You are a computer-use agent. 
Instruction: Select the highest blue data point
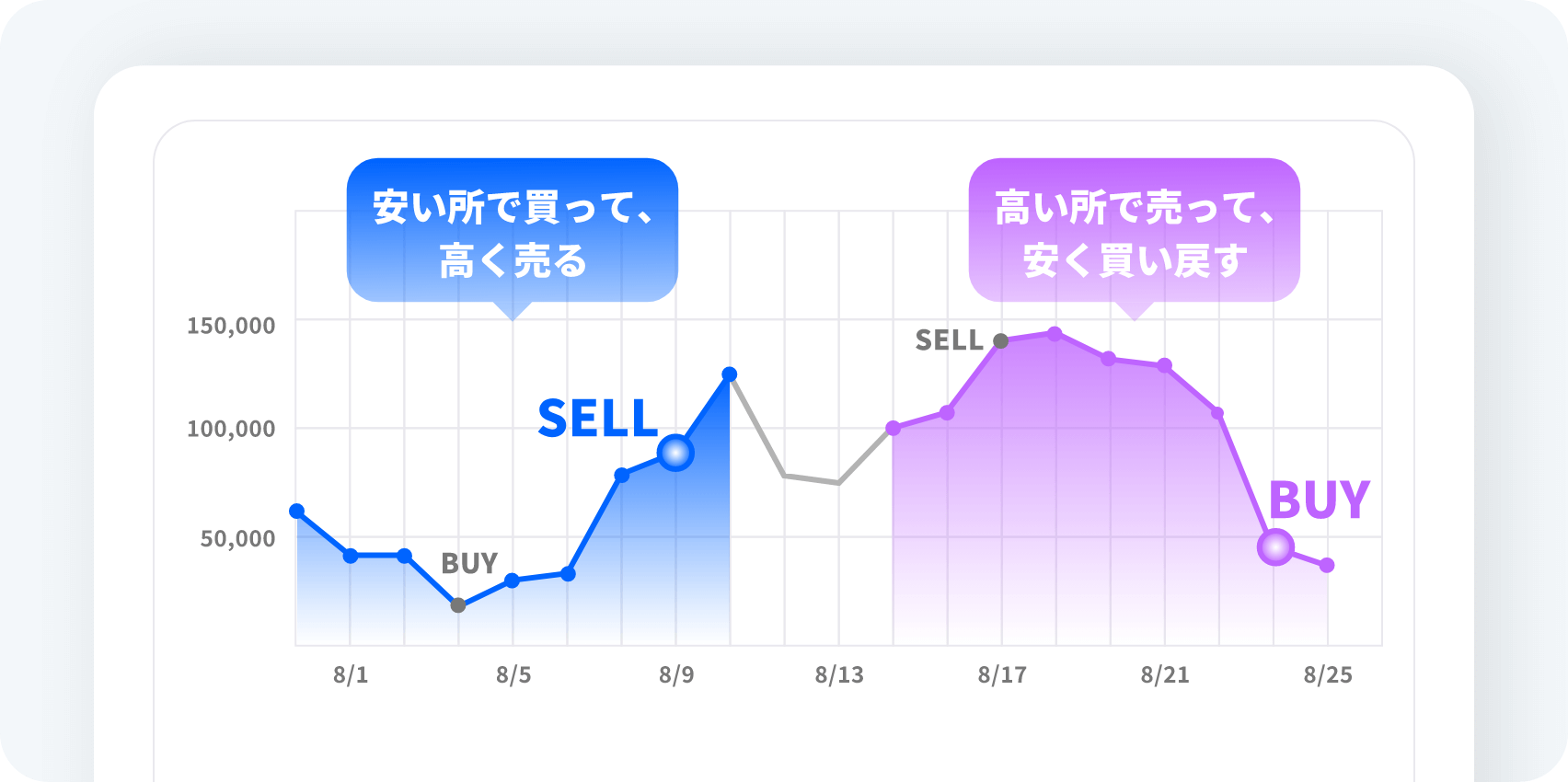[x=730, y=374]
